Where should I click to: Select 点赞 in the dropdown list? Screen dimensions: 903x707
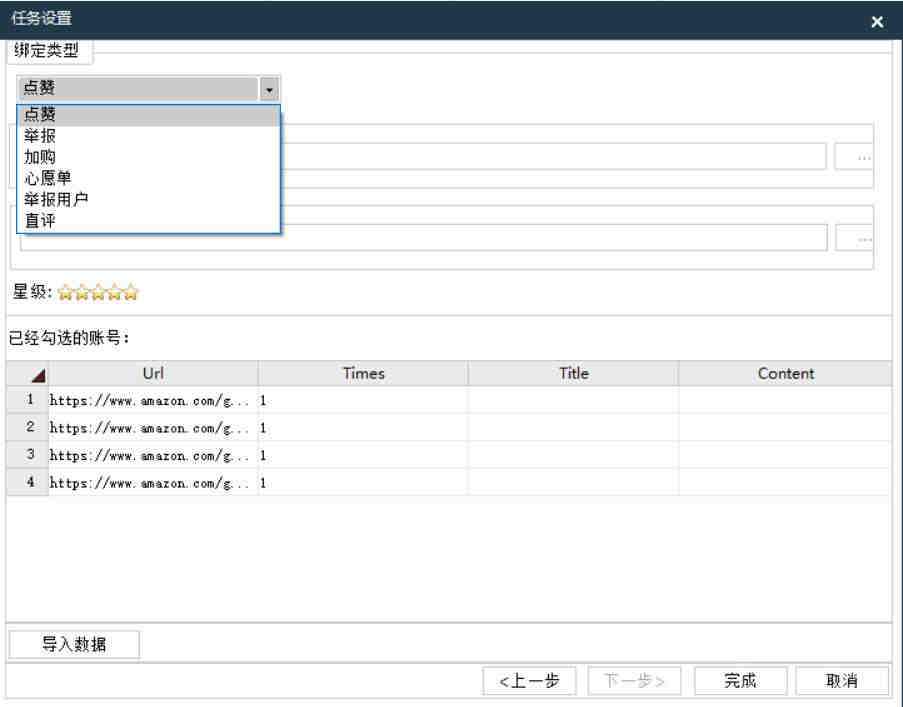[x=149, y=115]
